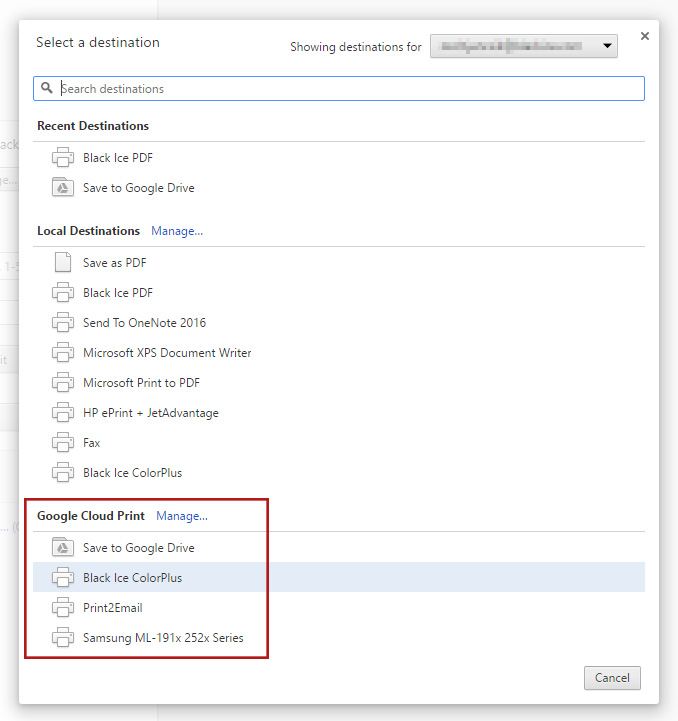Screen dimensions: 678x721
Task: Click Samsung ML-191x 252x Series printer icon
Action: click(x=63, y=638)
